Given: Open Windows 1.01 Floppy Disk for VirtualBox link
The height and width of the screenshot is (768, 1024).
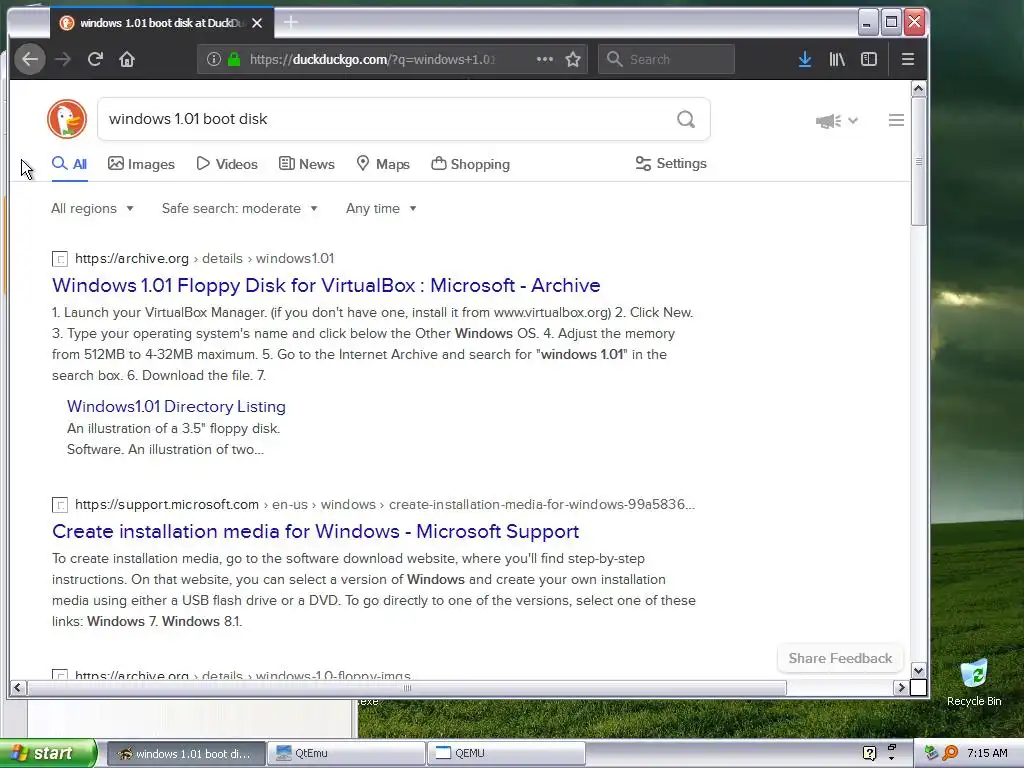Looking at the screenshot, I should click(326, 285).
